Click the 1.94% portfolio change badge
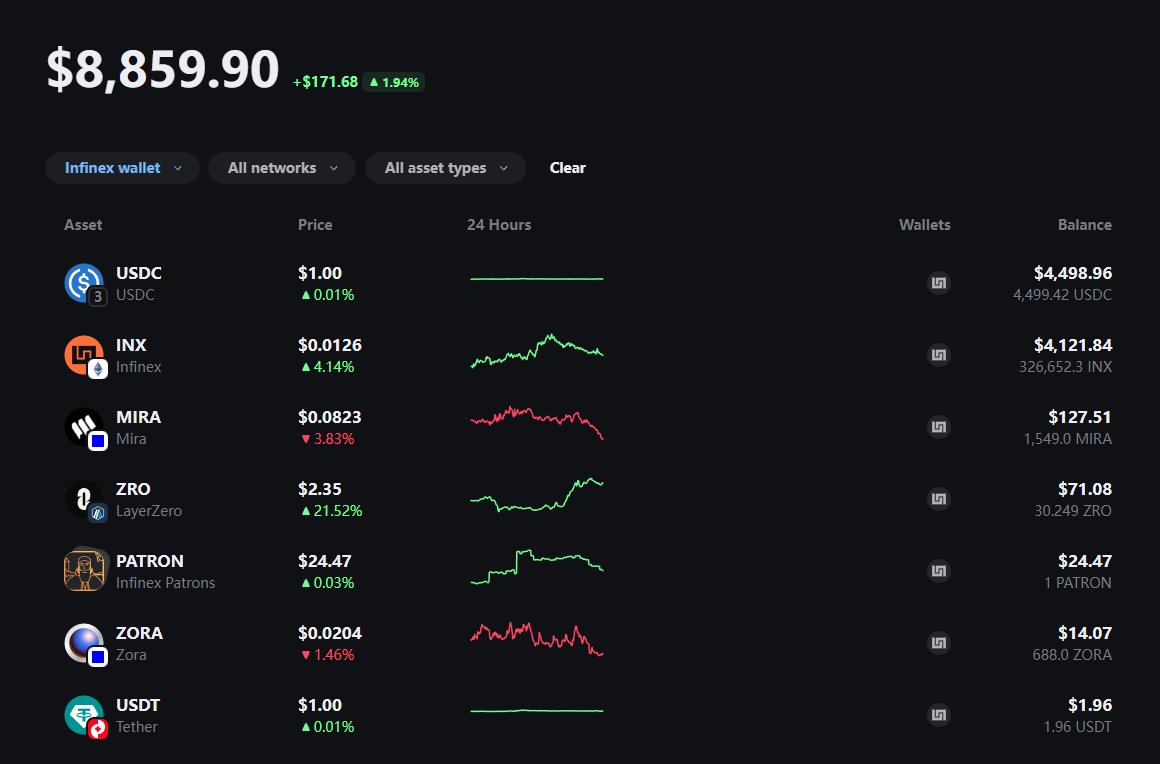The height and width of the screenshot is (764, 1160). coord(394,82)
